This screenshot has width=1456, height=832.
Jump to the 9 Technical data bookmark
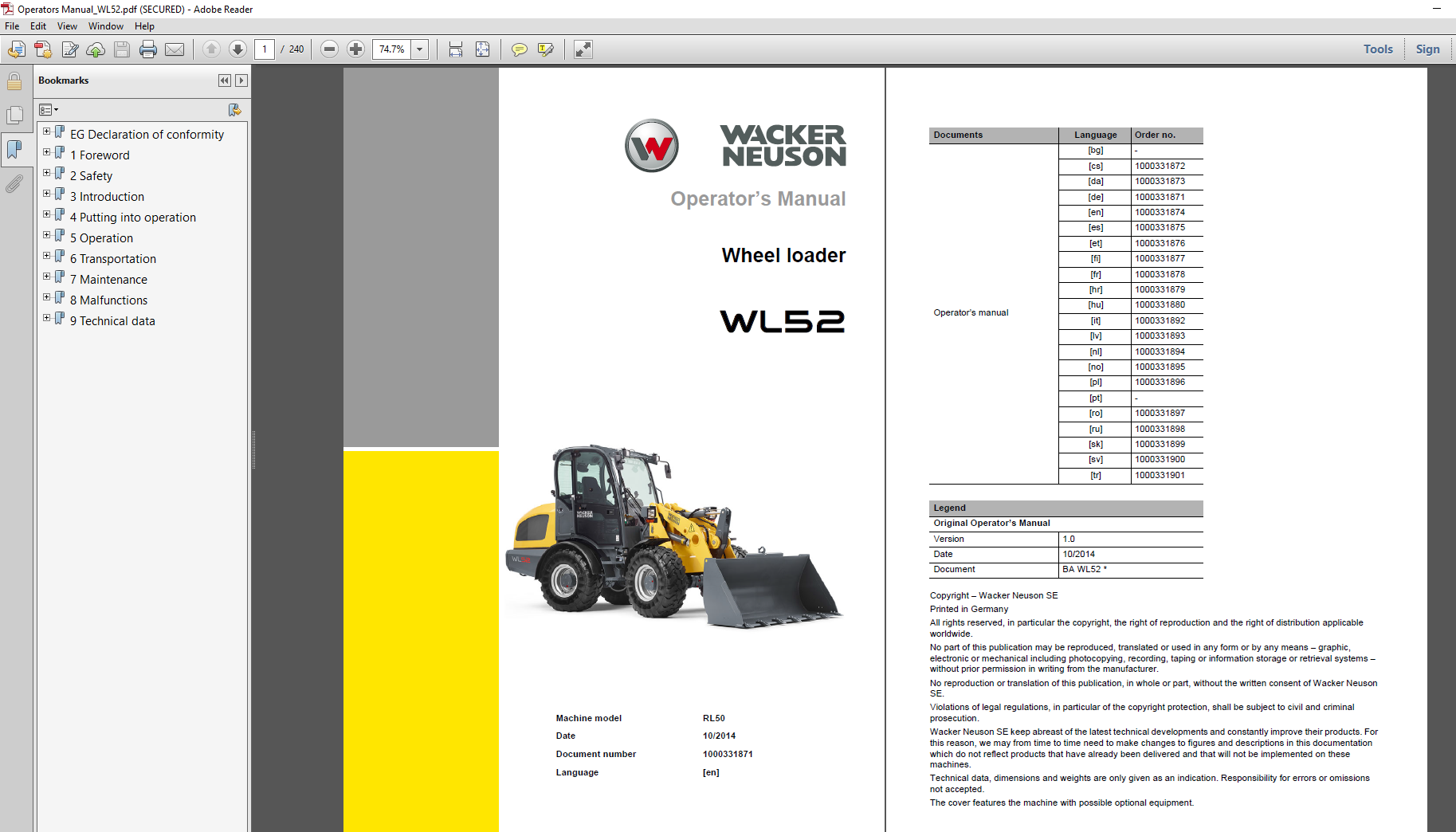[112, 321]
